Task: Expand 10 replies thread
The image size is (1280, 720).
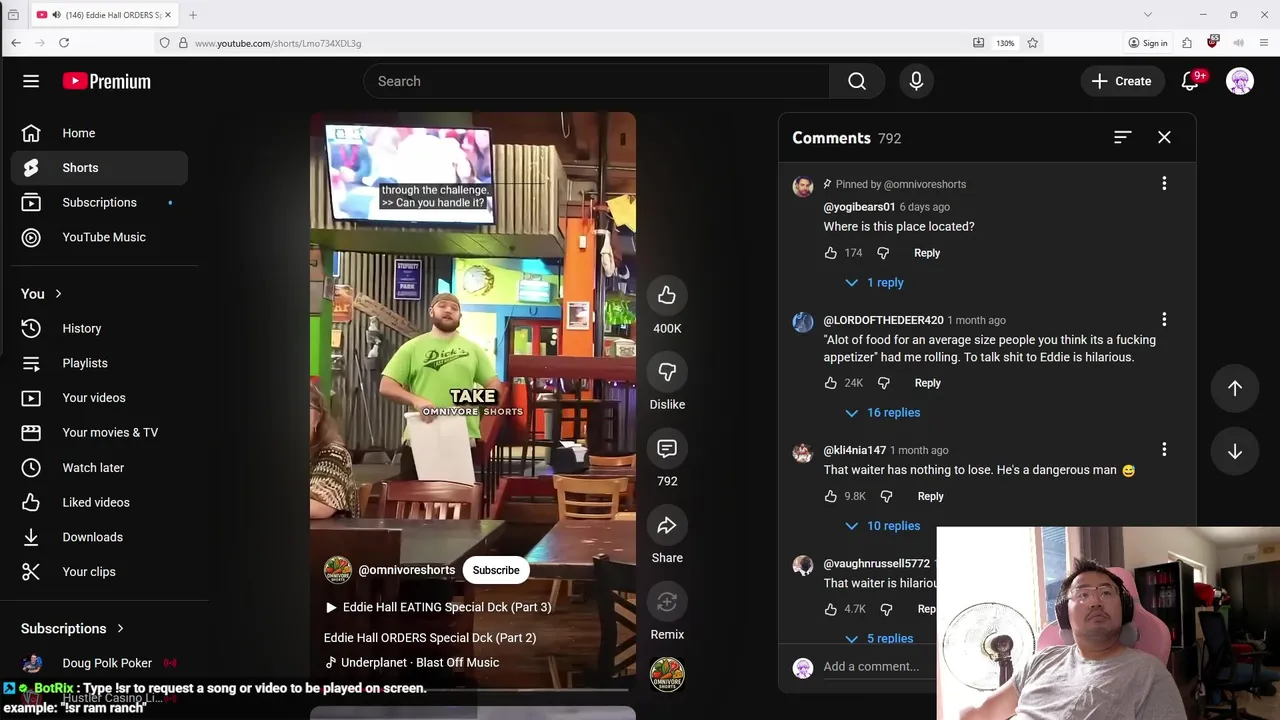Action: 882,526
